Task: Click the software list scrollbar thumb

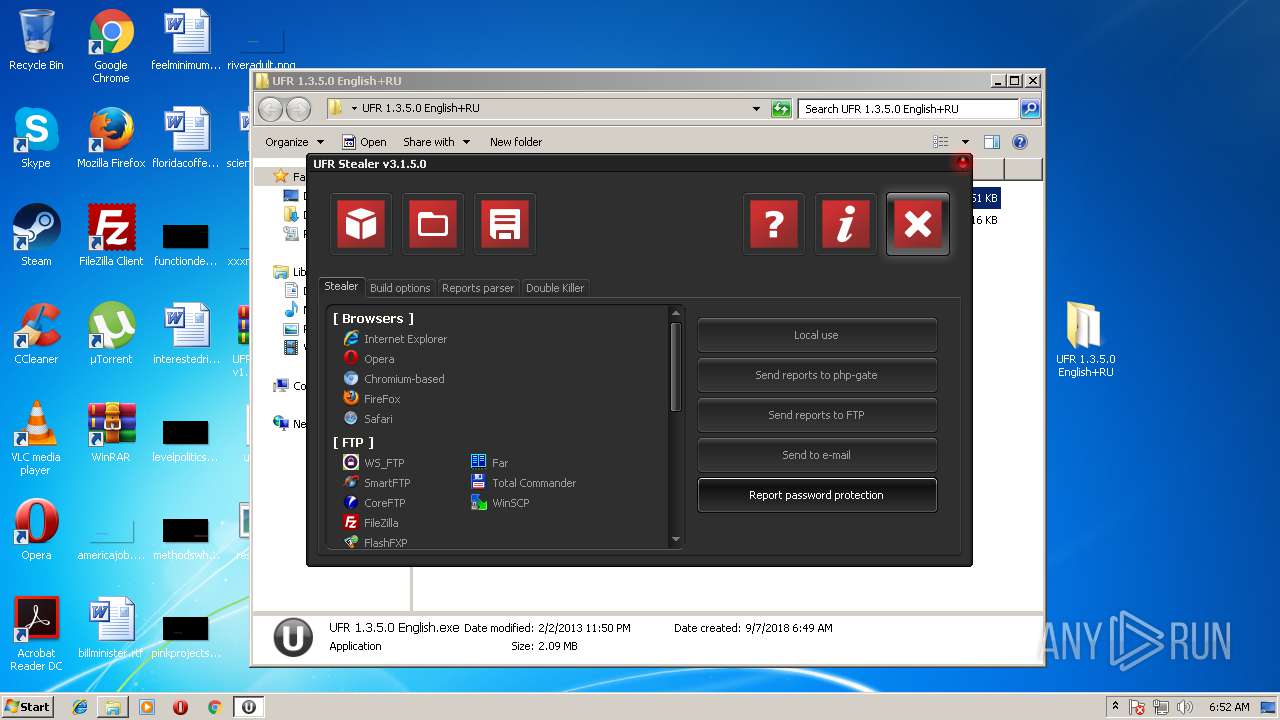Action: point(676,366)
